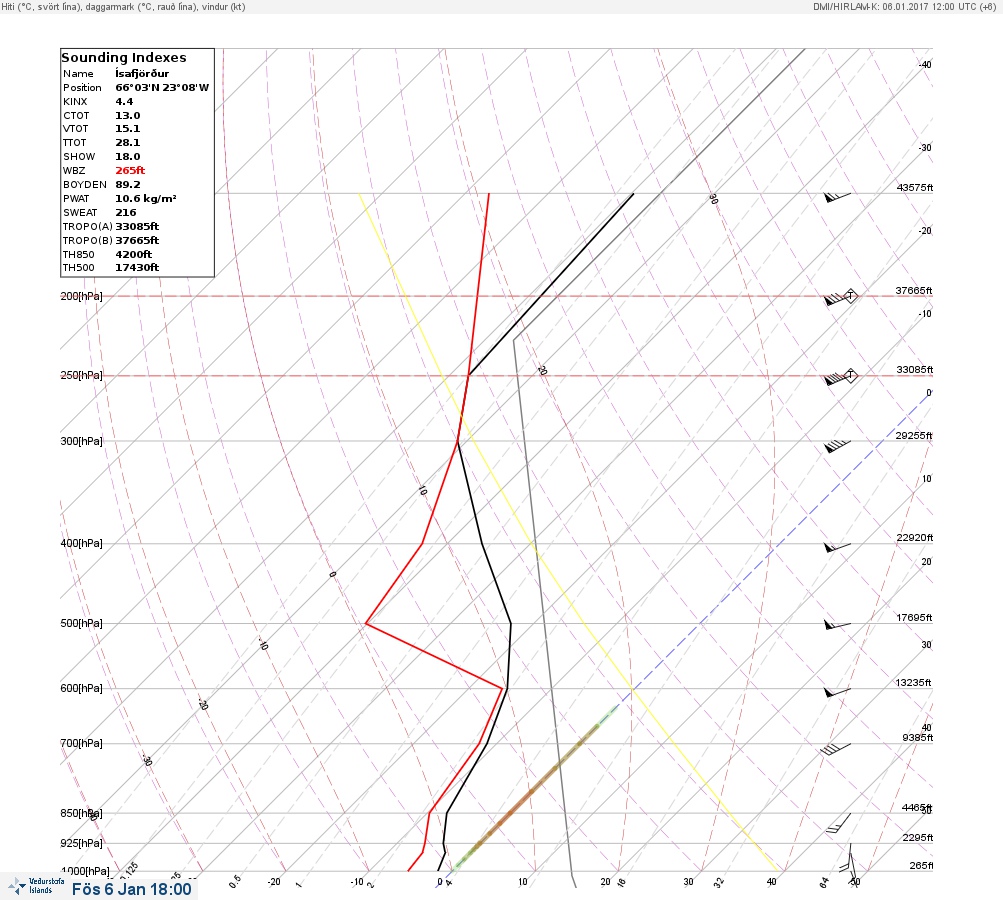Click the 13235ft height label on right

click(x=913, y=683)
